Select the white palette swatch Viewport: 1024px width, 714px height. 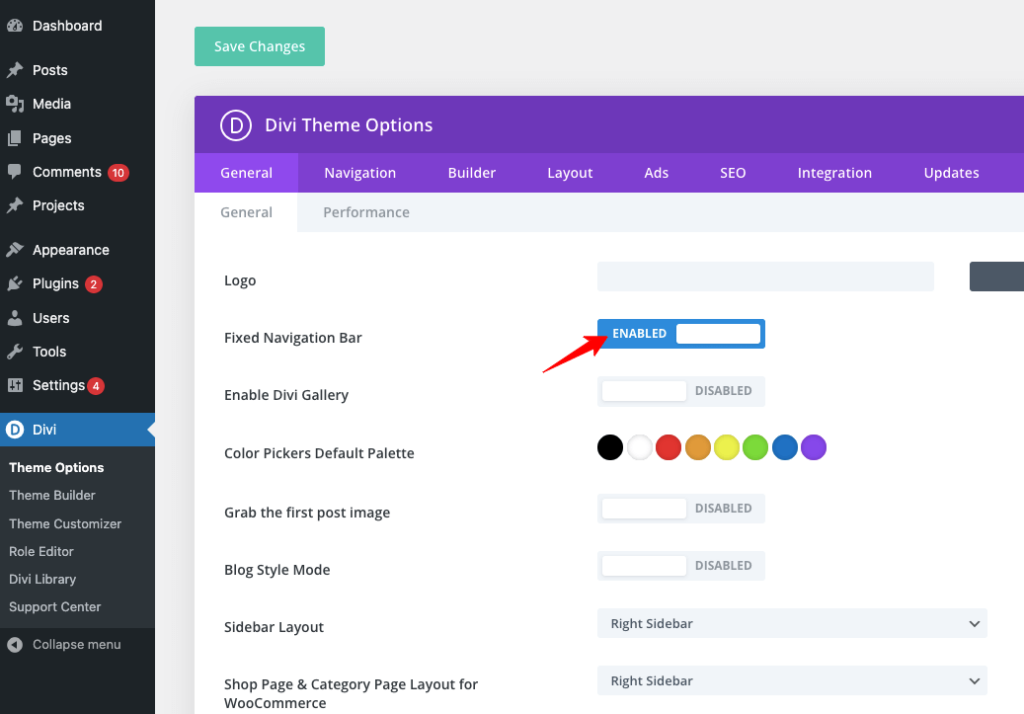click(x=639, y=447)
